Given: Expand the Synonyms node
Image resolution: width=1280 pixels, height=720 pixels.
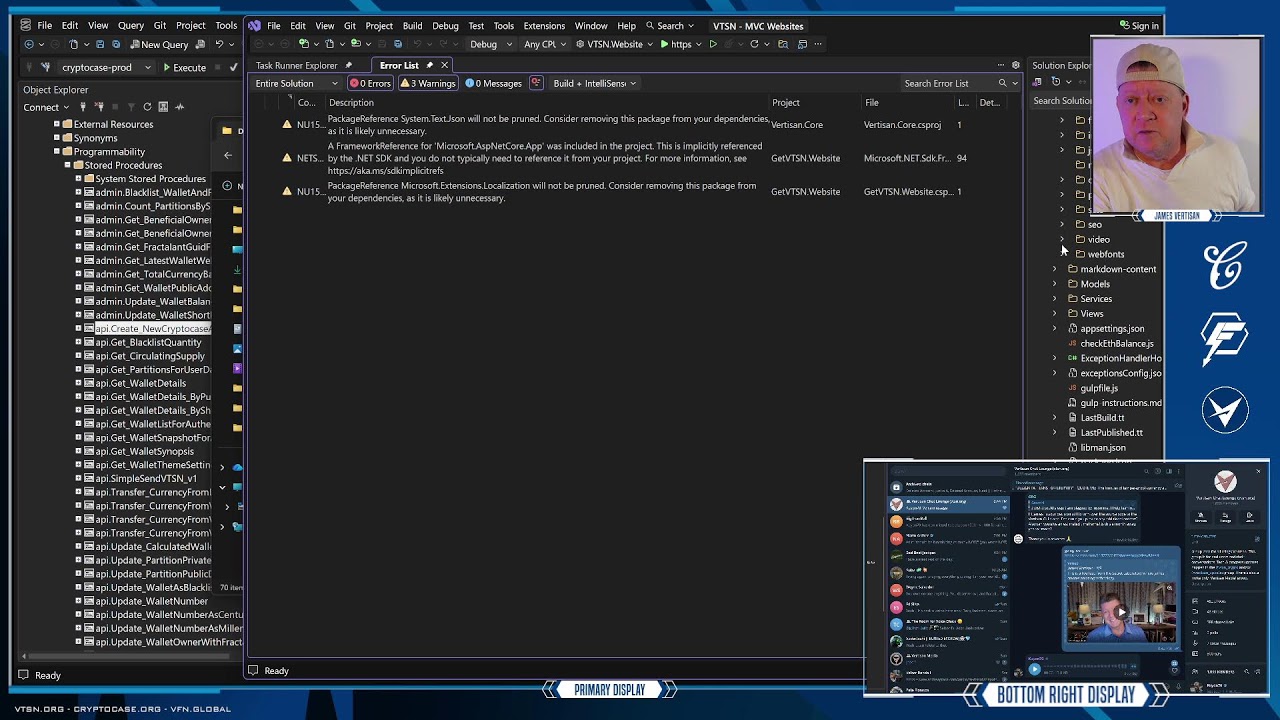Looking at the screenshot, I should tap(57, 138).
